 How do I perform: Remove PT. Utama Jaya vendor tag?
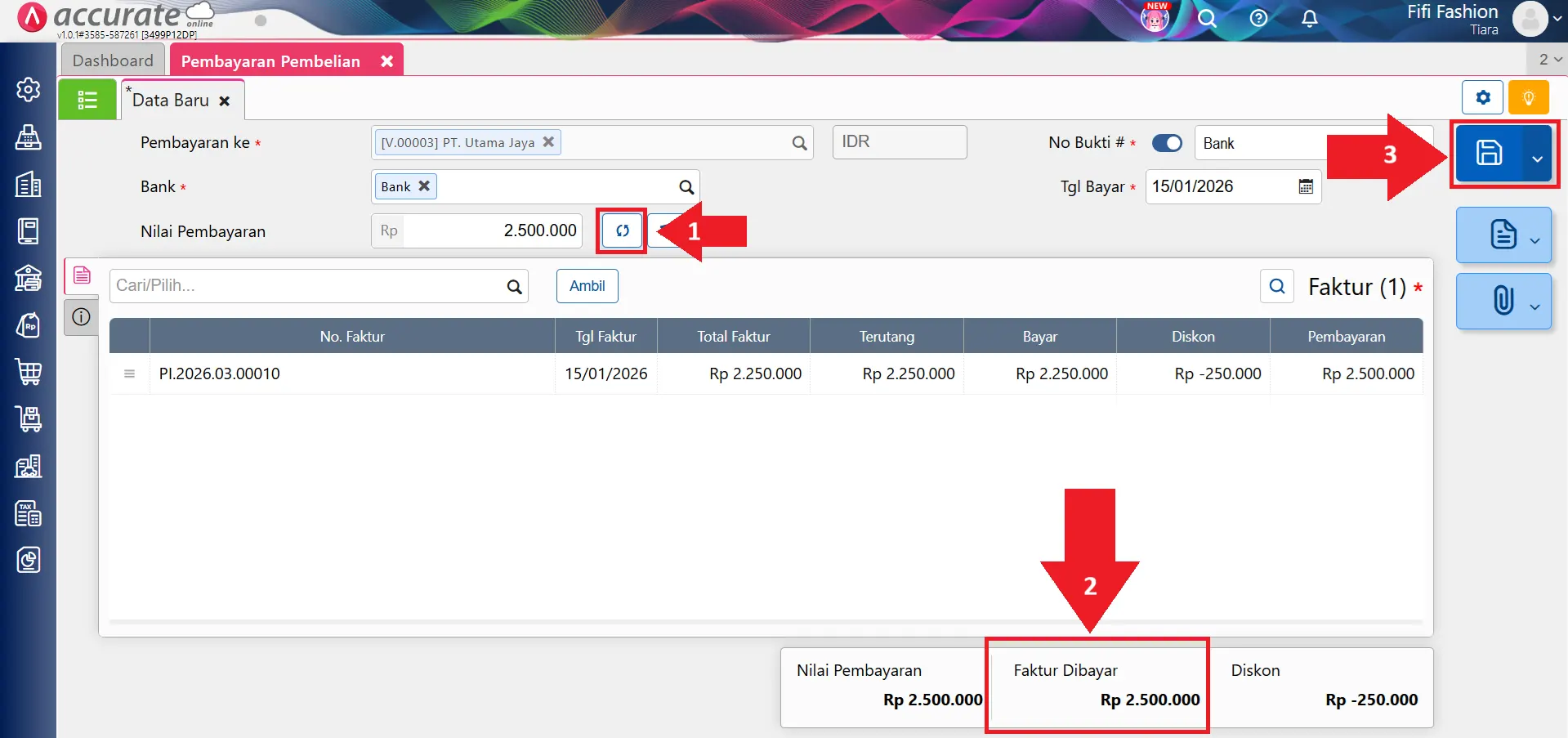pos(548,142)
